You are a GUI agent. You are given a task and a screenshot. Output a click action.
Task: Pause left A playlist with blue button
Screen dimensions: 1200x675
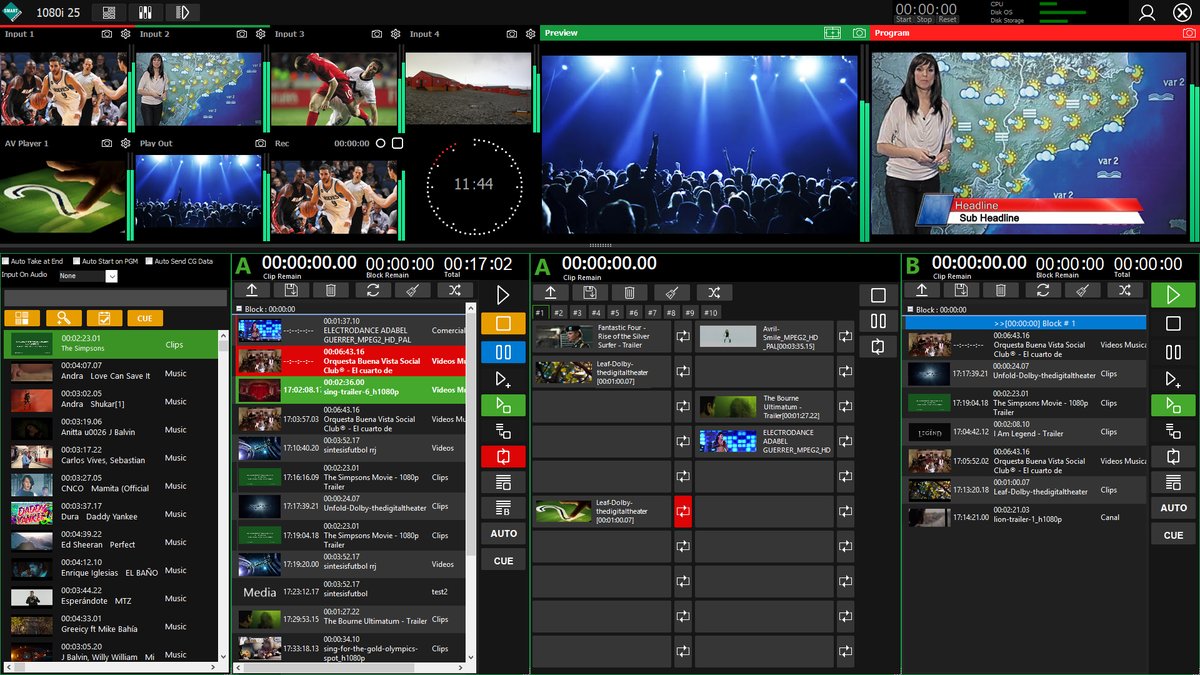(x=503, y=351)
